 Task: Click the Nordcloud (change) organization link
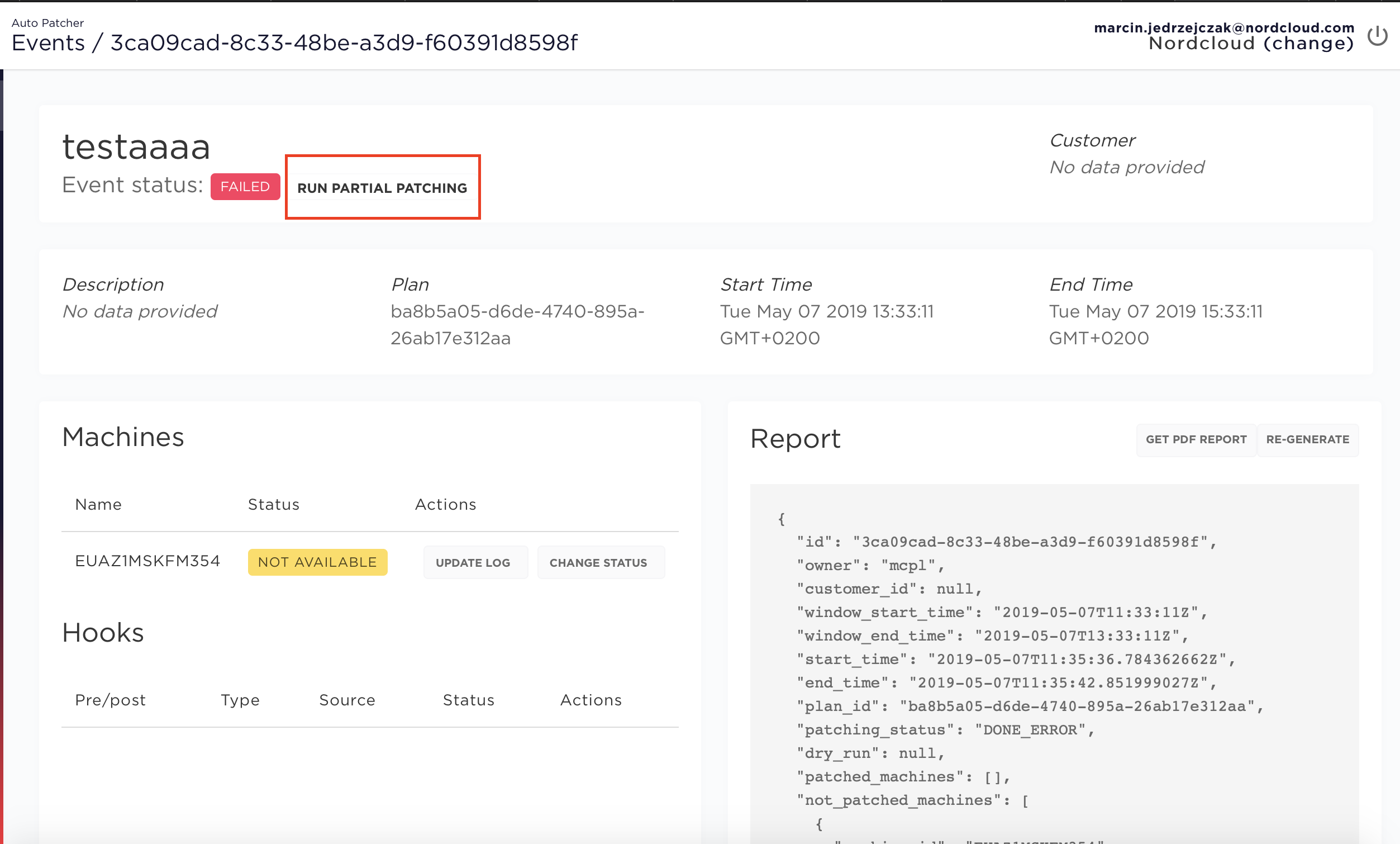pos(1251,43)
